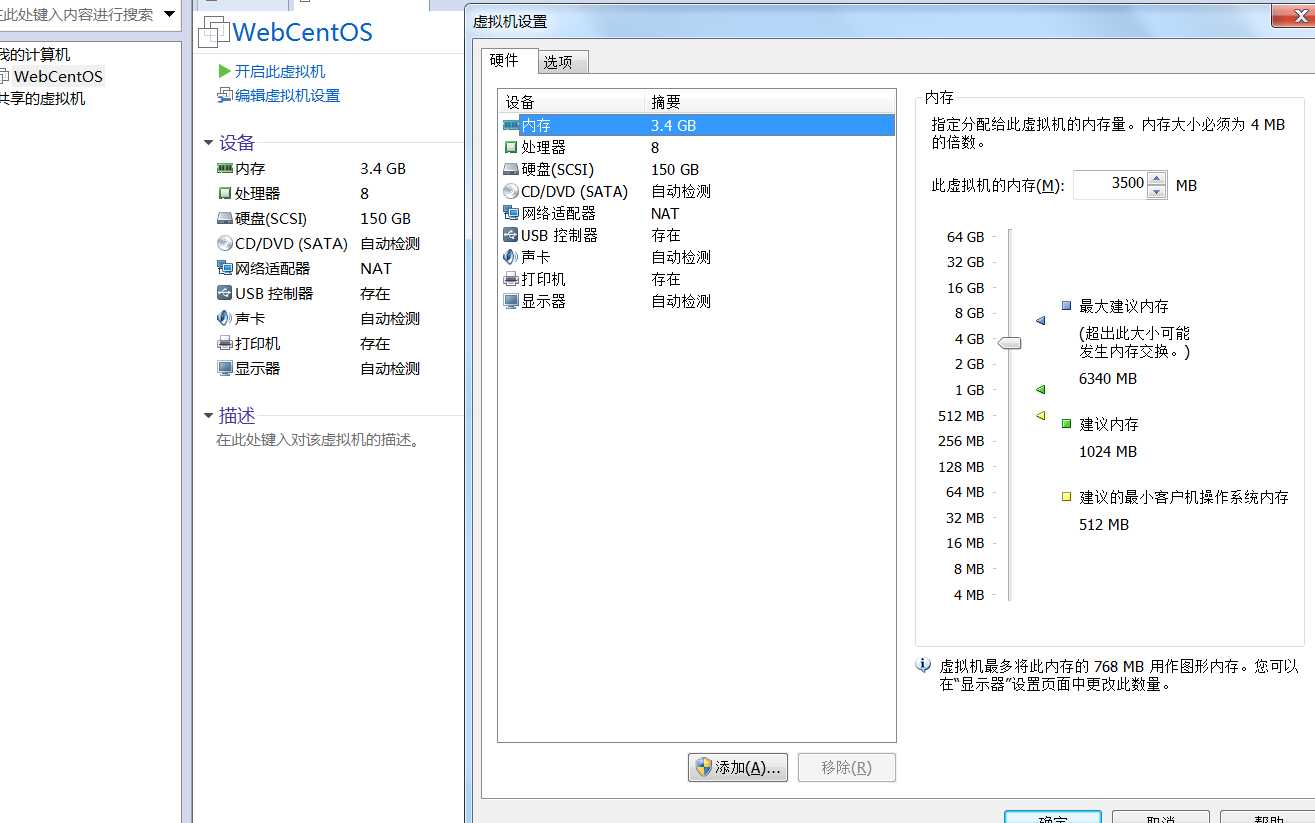Click 编辑虚拟机设置 link
This screenshot has height=823, width=1315.
point(287,96)
